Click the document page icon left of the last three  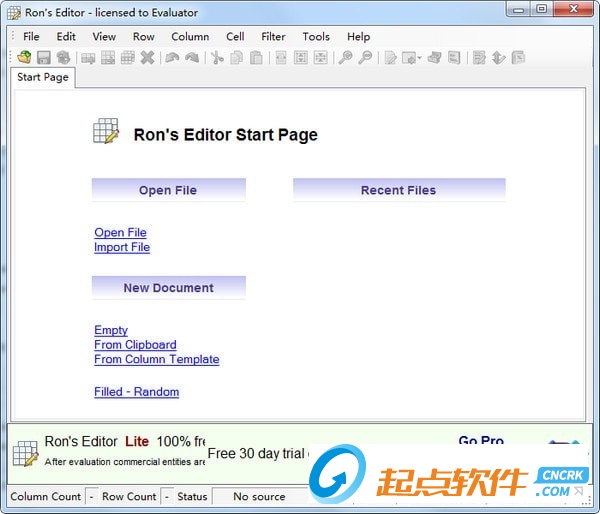point(454,58)
